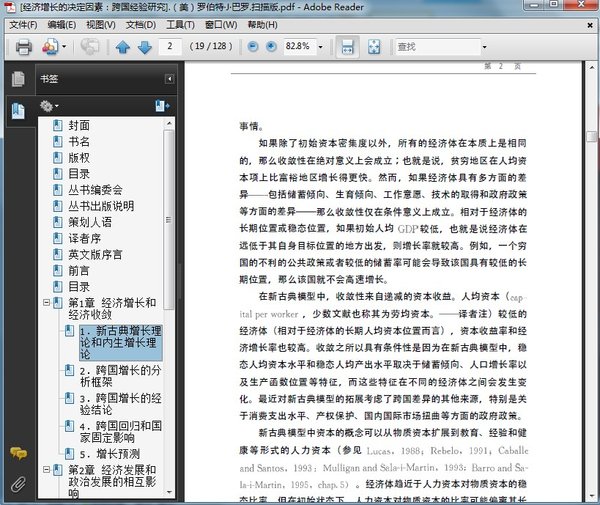This screenshot has height=505, width=600.
Task: Go to next page with down arrow
Action: 145,47
